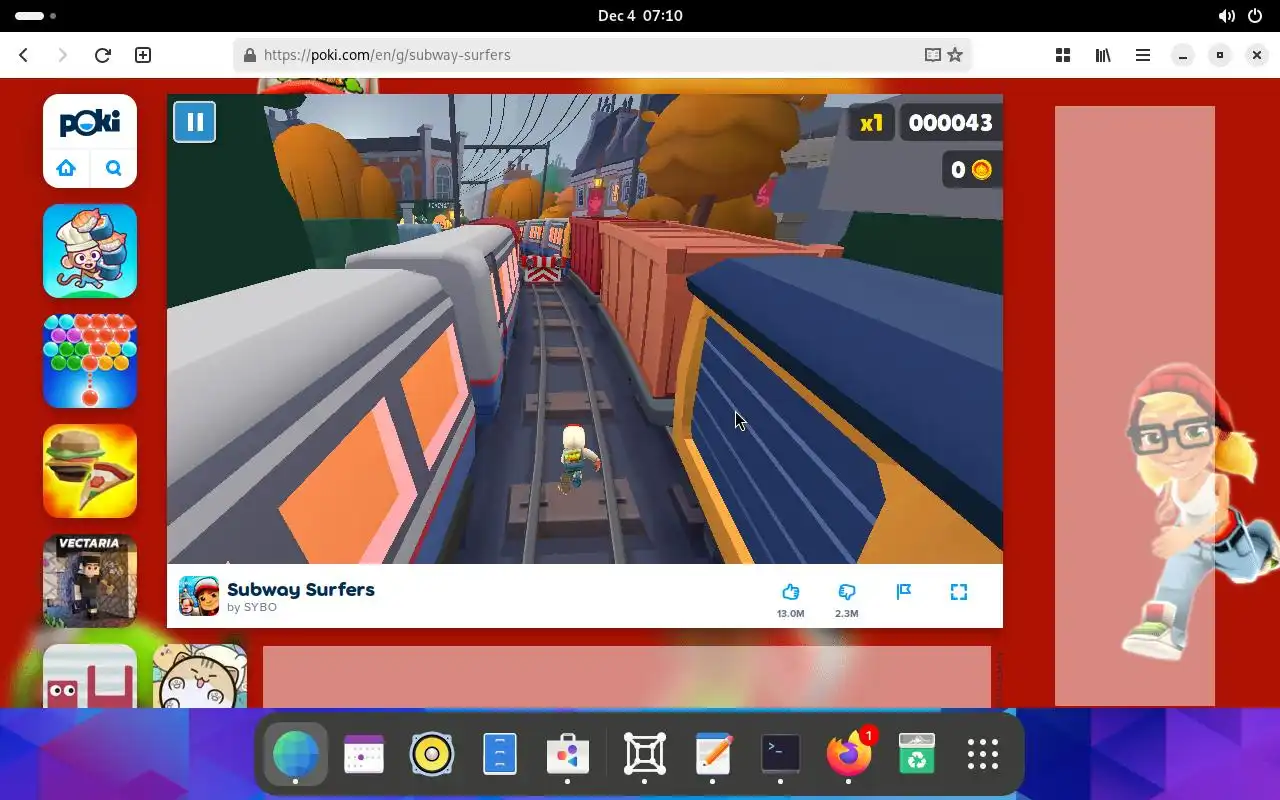Open Firefox from the dock

(849, 754)
